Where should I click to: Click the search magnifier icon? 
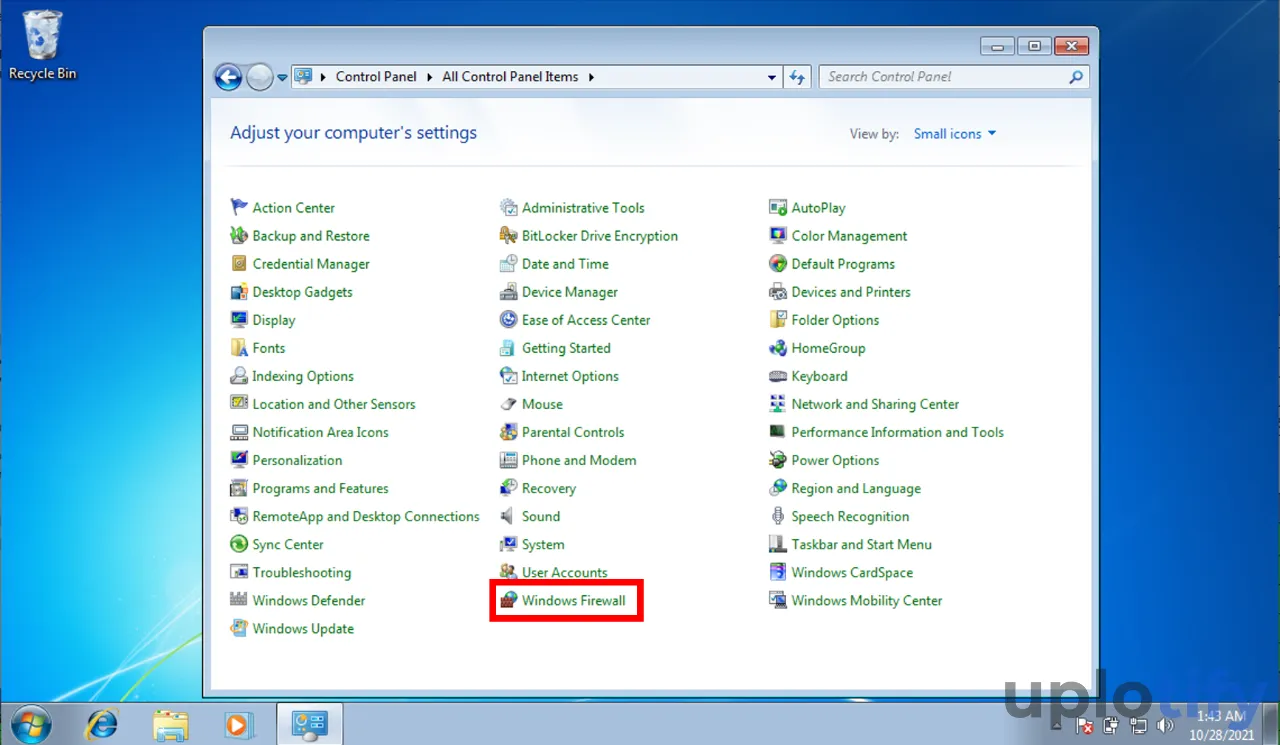click(x=1076, y=77)
